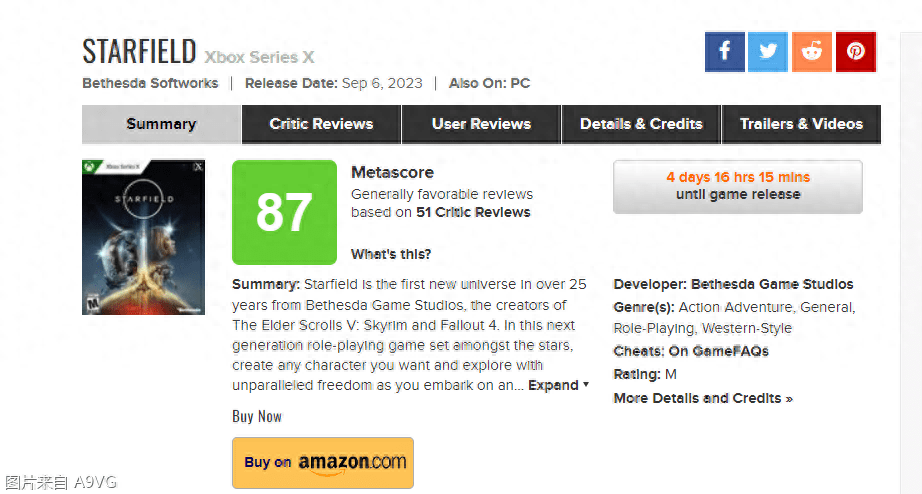The height and width of the screenshot is (494, 922).
Task: Open the Bethesda Softworks publisher link
Action: (x=150, y=83)
